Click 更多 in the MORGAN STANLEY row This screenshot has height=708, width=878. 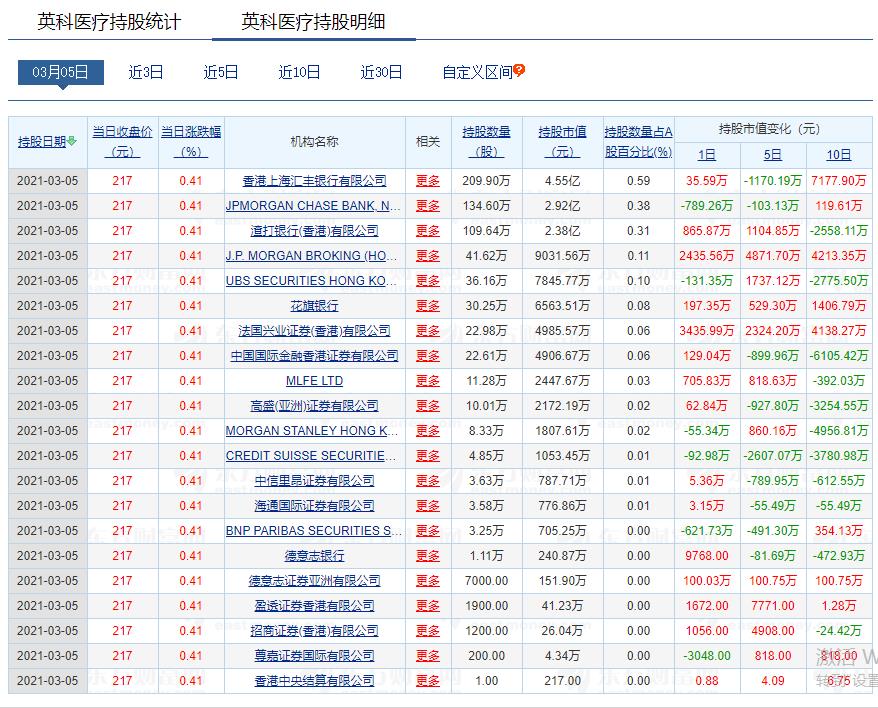428,431
